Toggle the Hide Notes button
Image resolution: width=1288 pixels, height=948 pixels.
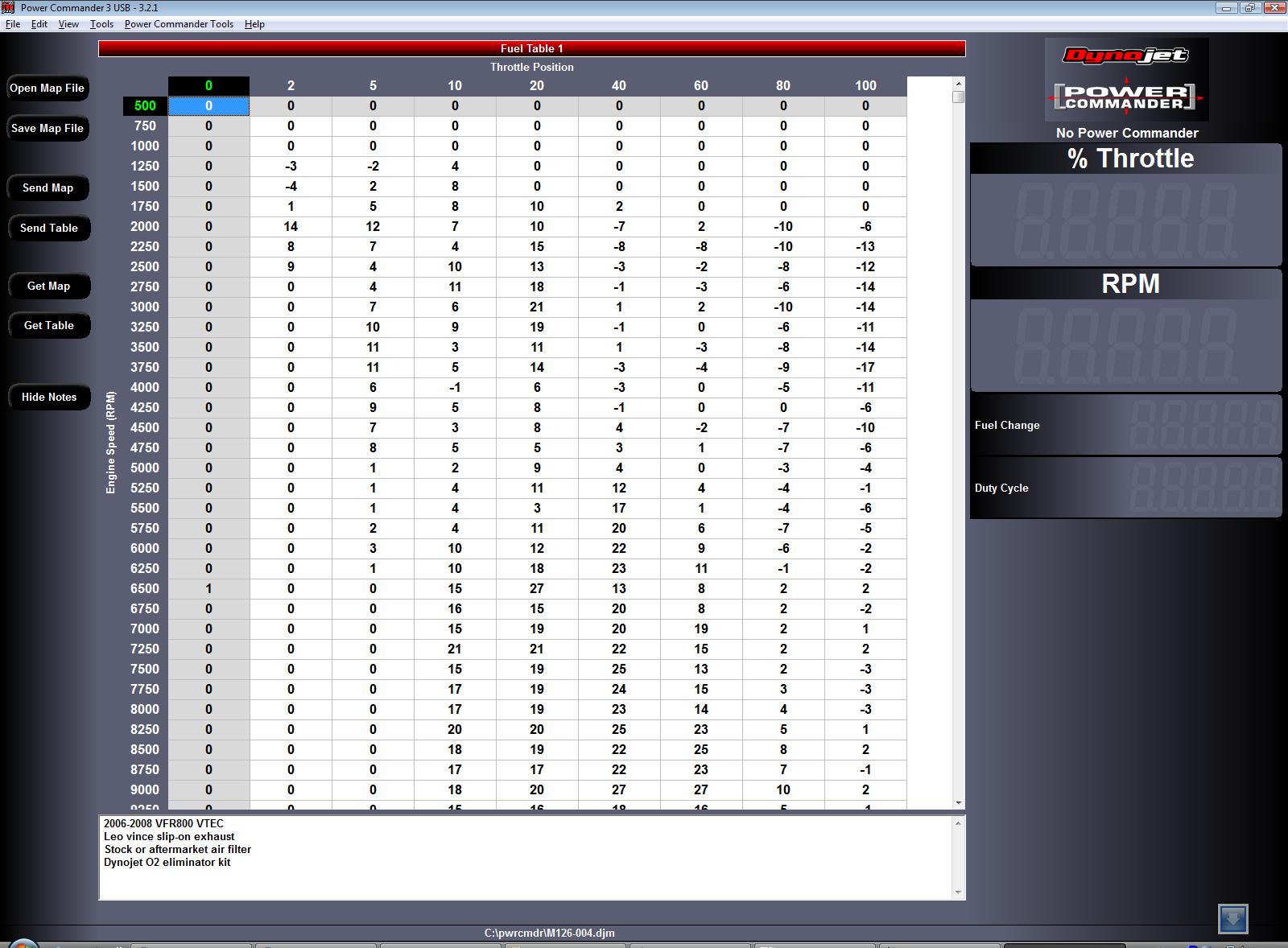tap(49, 397)
